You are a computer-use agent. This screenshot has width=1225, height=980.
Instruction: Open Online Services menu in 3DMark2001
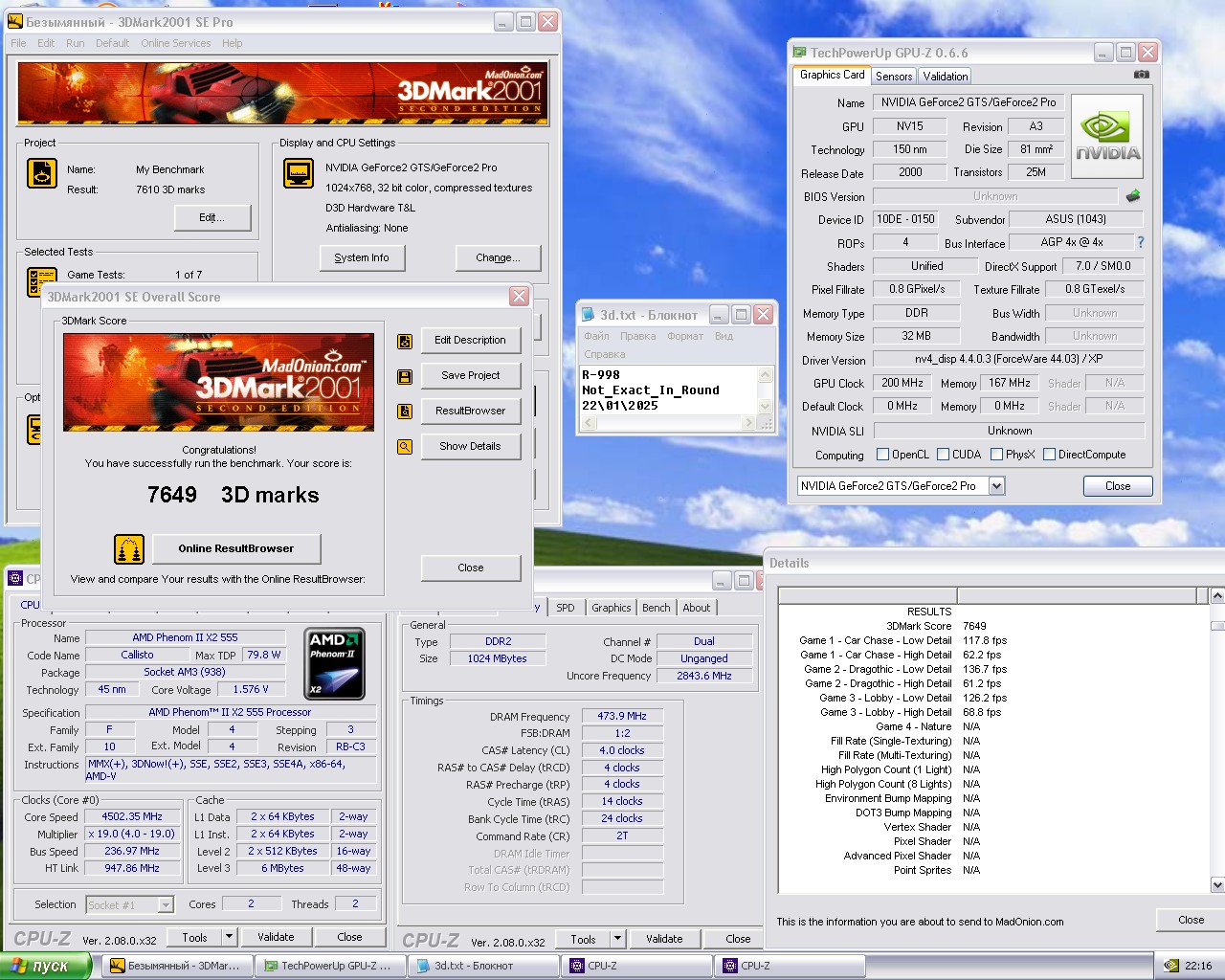pos(175,43)
